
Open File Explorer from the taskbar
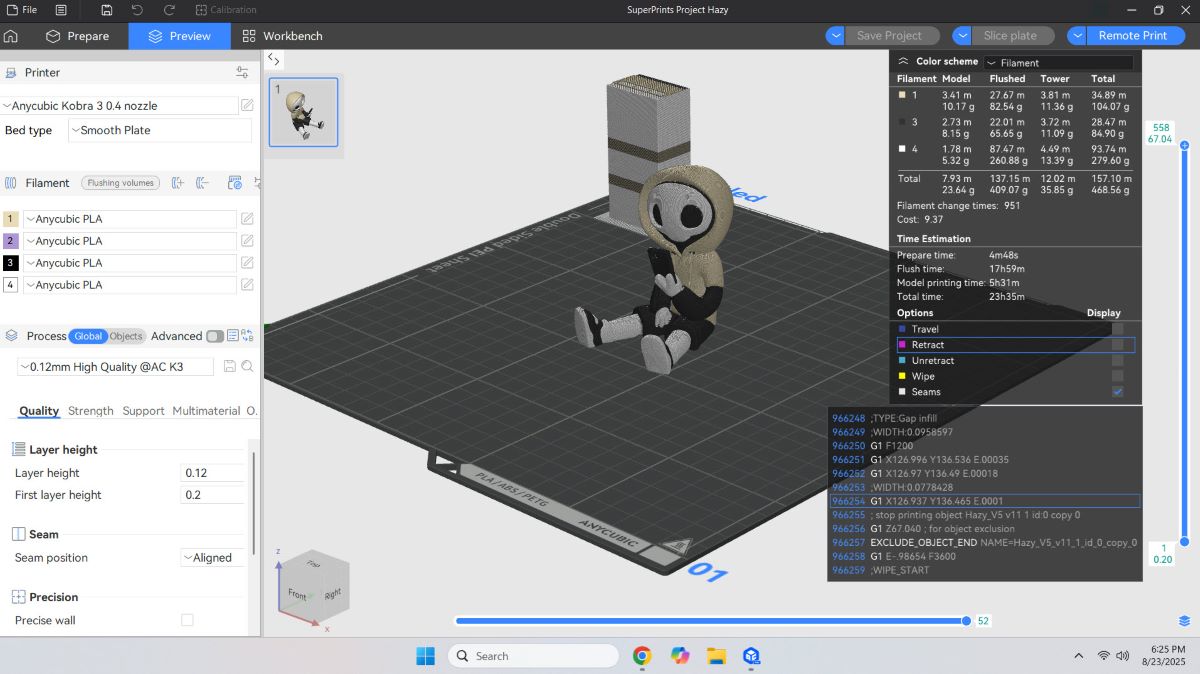716,656
